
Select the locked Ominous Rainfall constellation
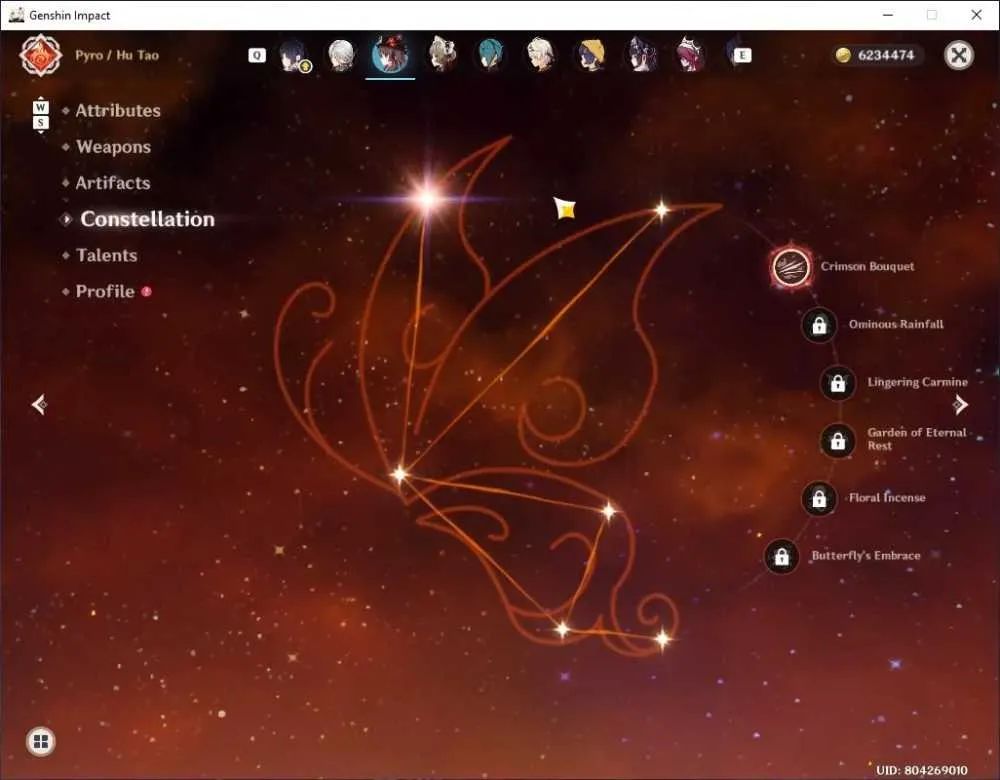(819, 325)
